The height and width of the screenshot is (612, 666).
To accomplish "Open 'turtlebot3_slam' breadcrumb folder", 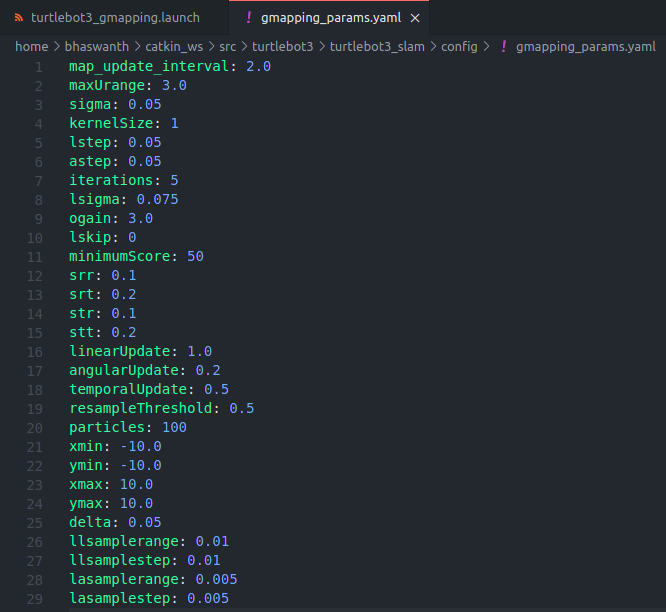I will [375, 47].
